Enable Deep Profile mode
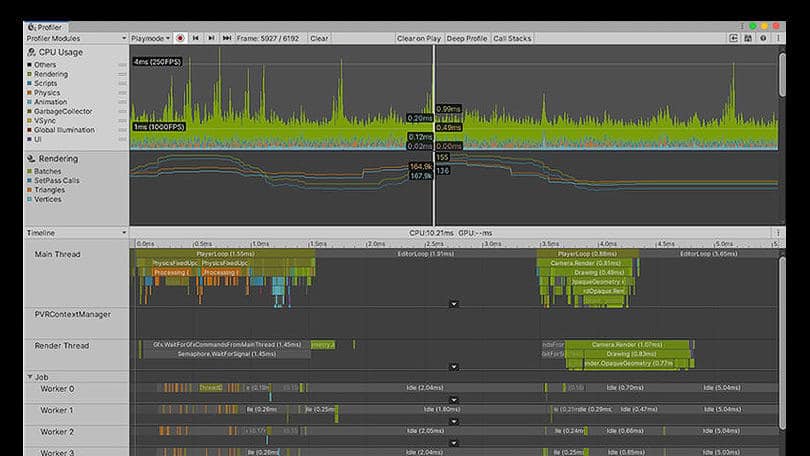This screenshot has height=456, width=810. point(466,38)
